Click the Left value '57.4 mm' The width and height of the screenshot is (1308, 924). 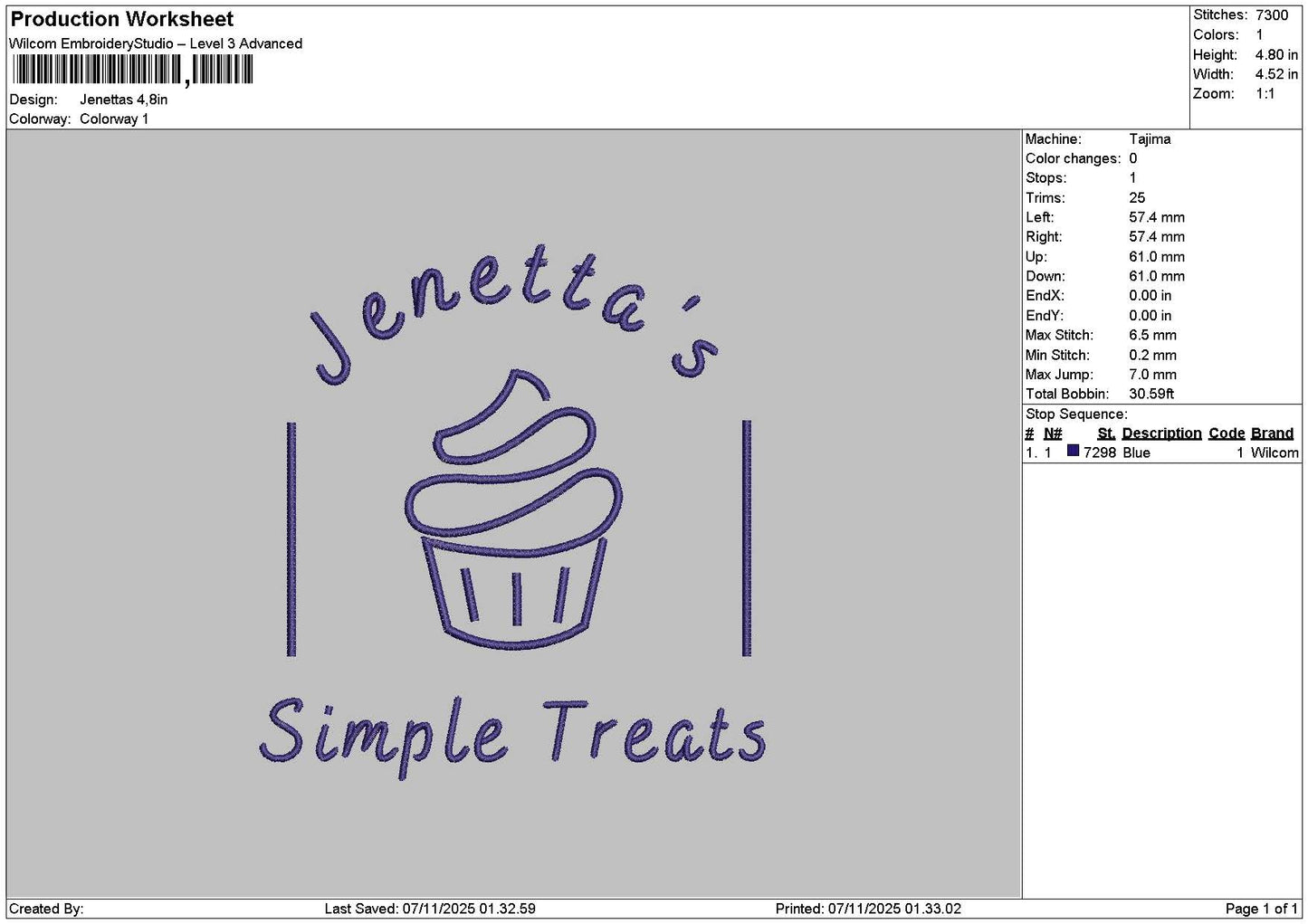[x=1157, y=217]
